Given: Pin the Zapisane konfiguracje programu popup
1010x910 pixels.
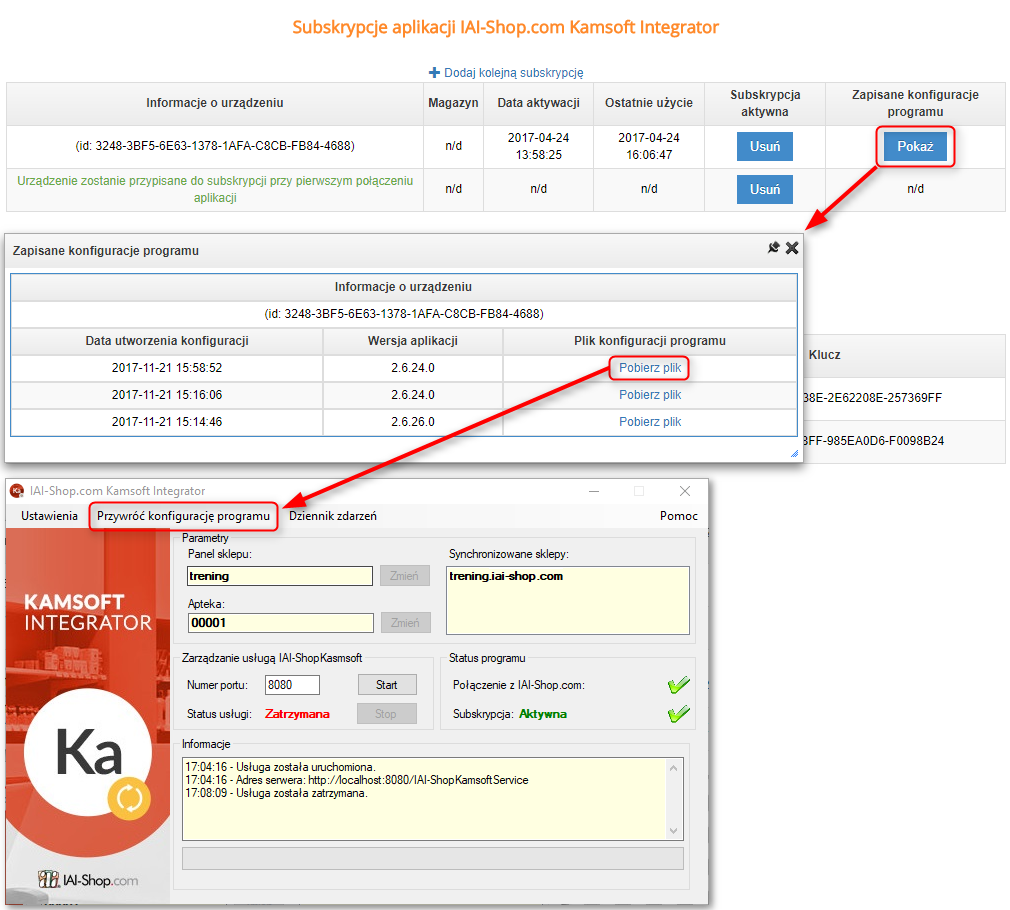Looking at the screenshot, I should coord(773,248).
